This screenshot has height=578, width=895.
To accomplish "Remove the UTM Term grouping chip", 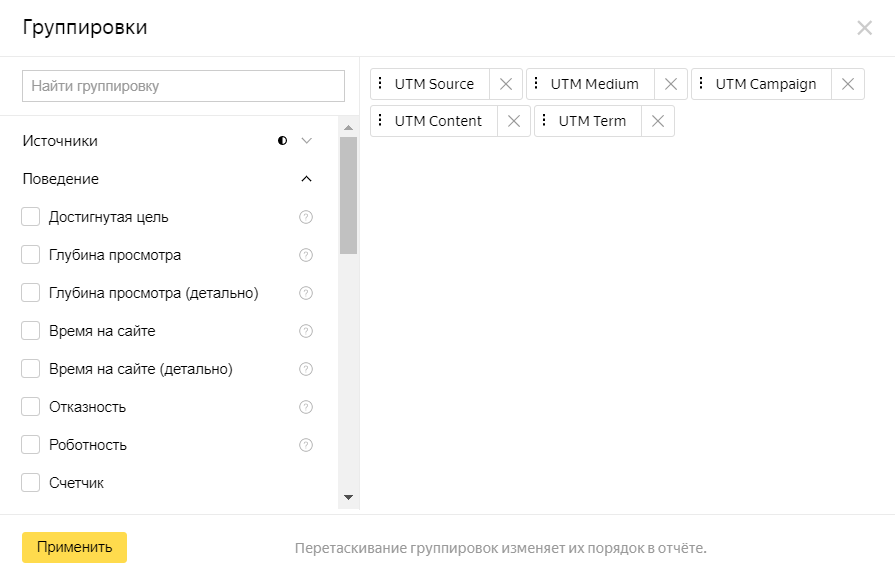I will [658, 121].
